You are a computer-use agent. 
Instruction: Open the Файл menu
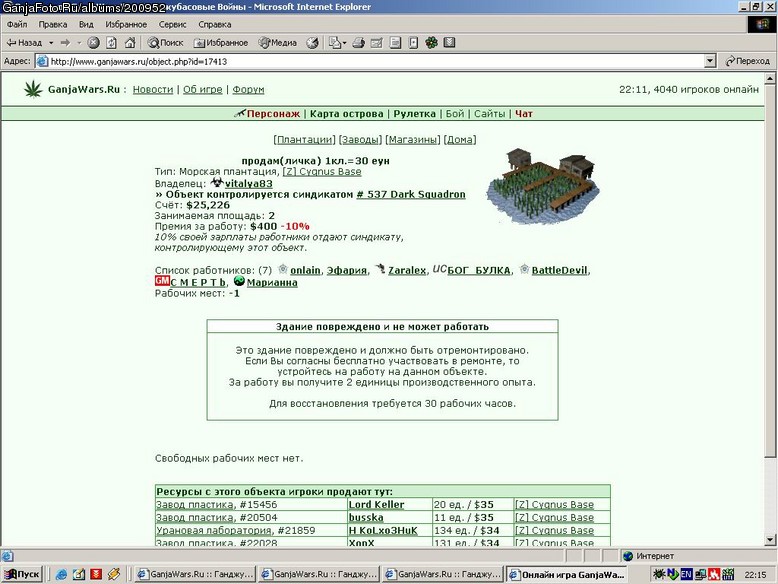click(17, 24)
